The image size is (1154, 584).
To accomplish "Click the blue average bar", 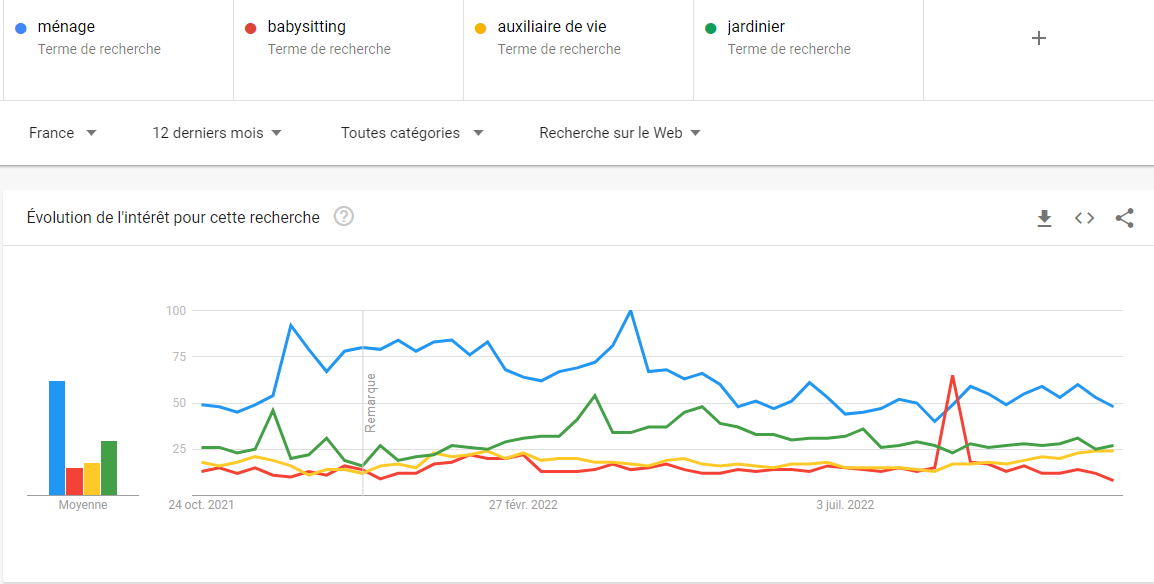I will pyautogui.click(x=57, y=438).
